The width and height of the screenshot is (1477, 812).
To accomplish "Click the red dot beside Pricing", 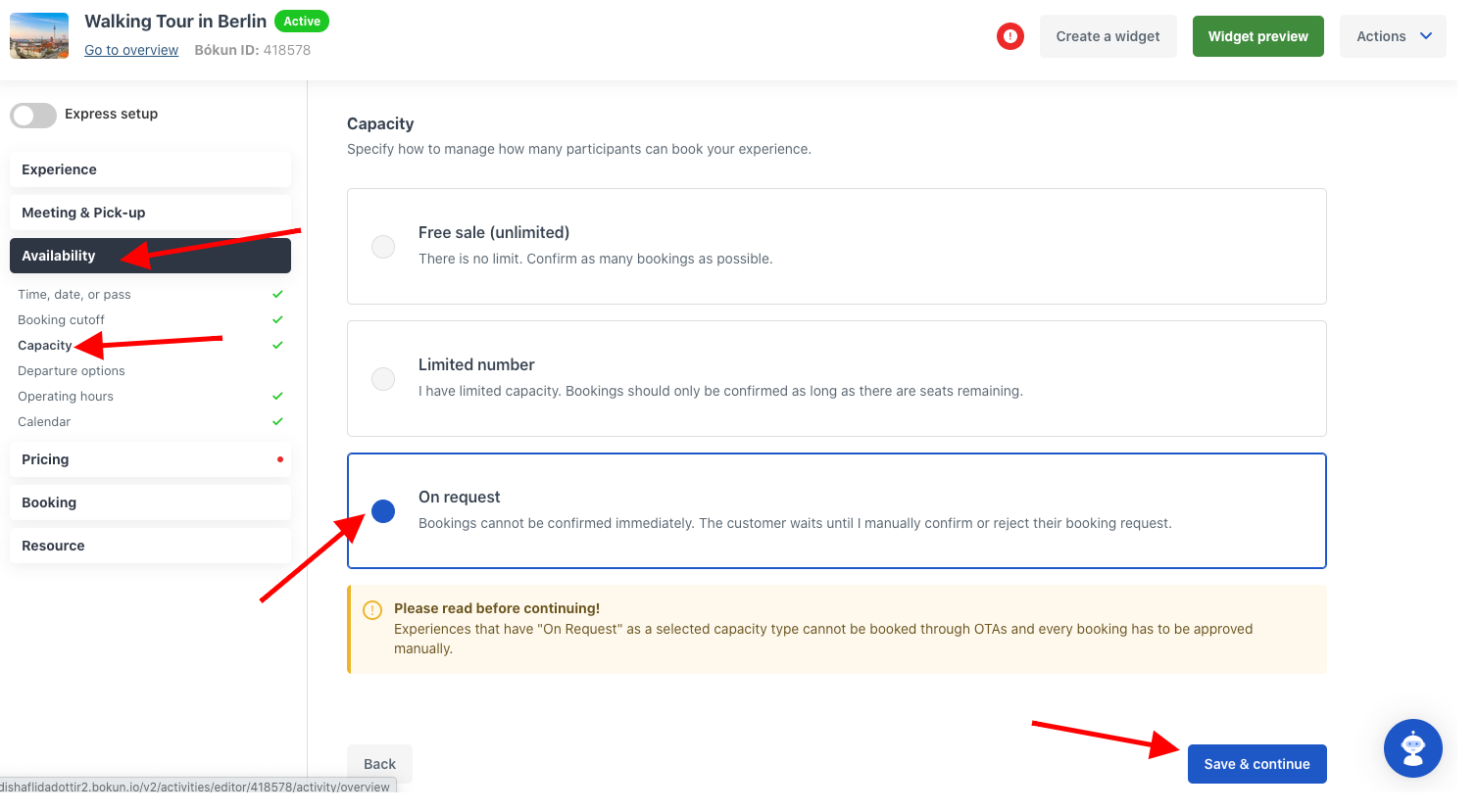I will point(280,459).
